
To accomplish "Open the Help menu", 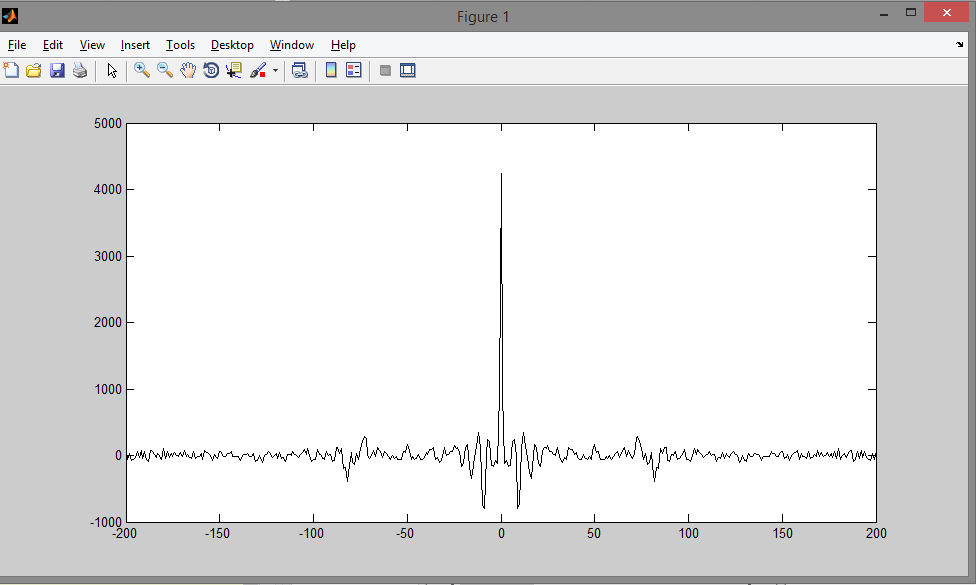I will pos(343,45).
